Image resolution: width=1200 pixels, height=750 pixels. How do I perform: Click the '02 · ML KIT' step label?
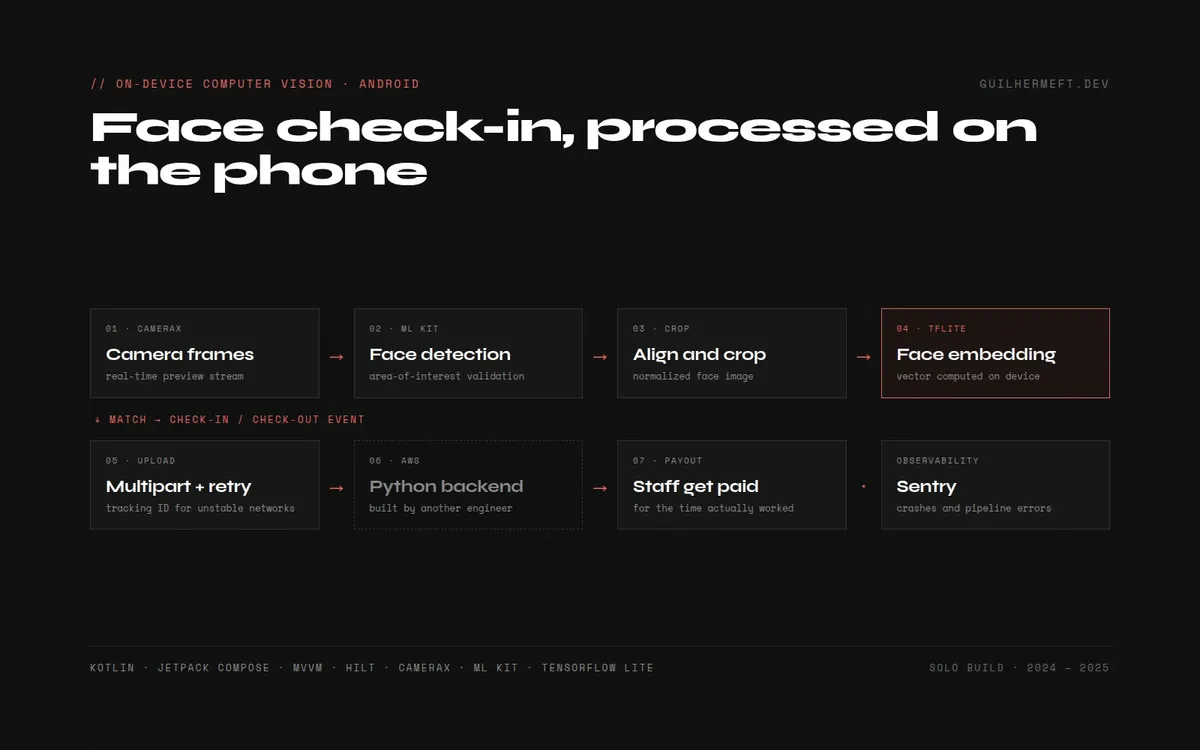pyautogui.click(x=404, y=329)
